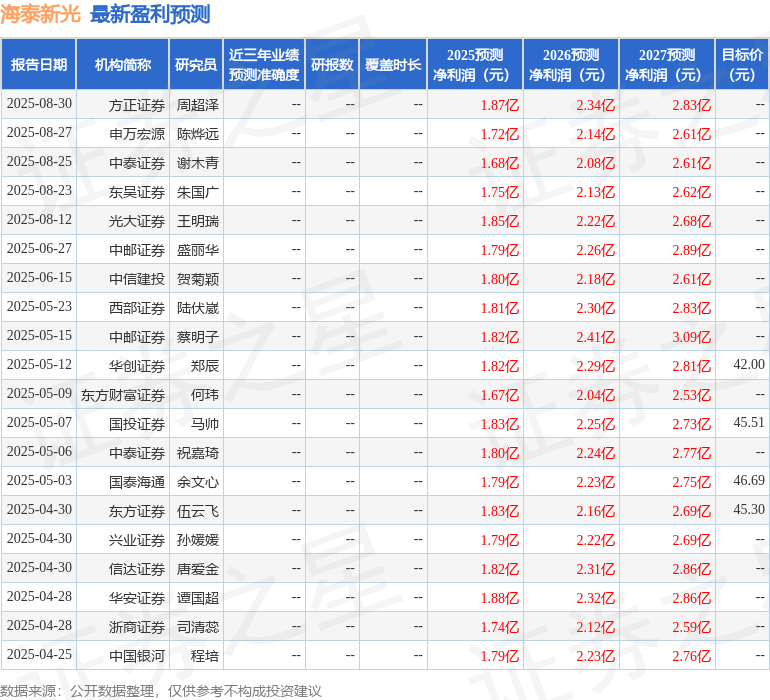
Task: Click analyst name 陈烨远
Action: tap(197, 134)
